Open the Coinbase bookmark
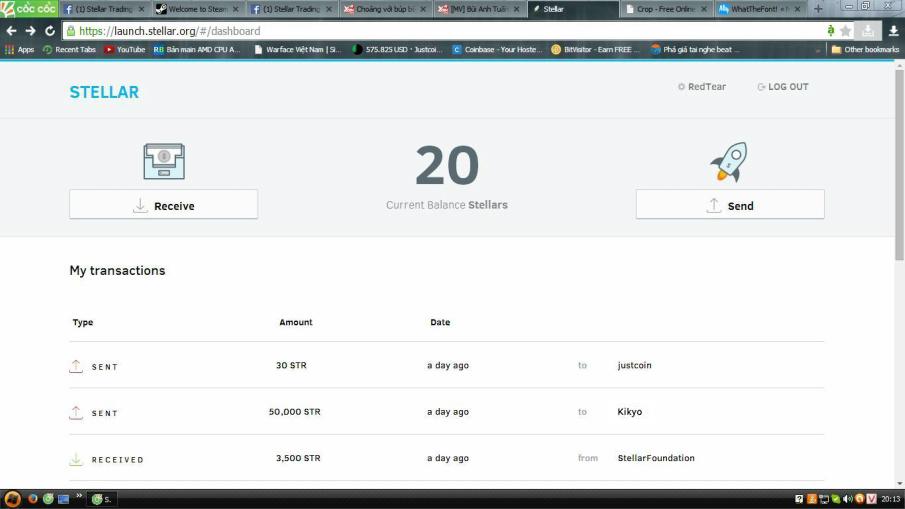Screen dimensions: 905x509 [498, 50]
